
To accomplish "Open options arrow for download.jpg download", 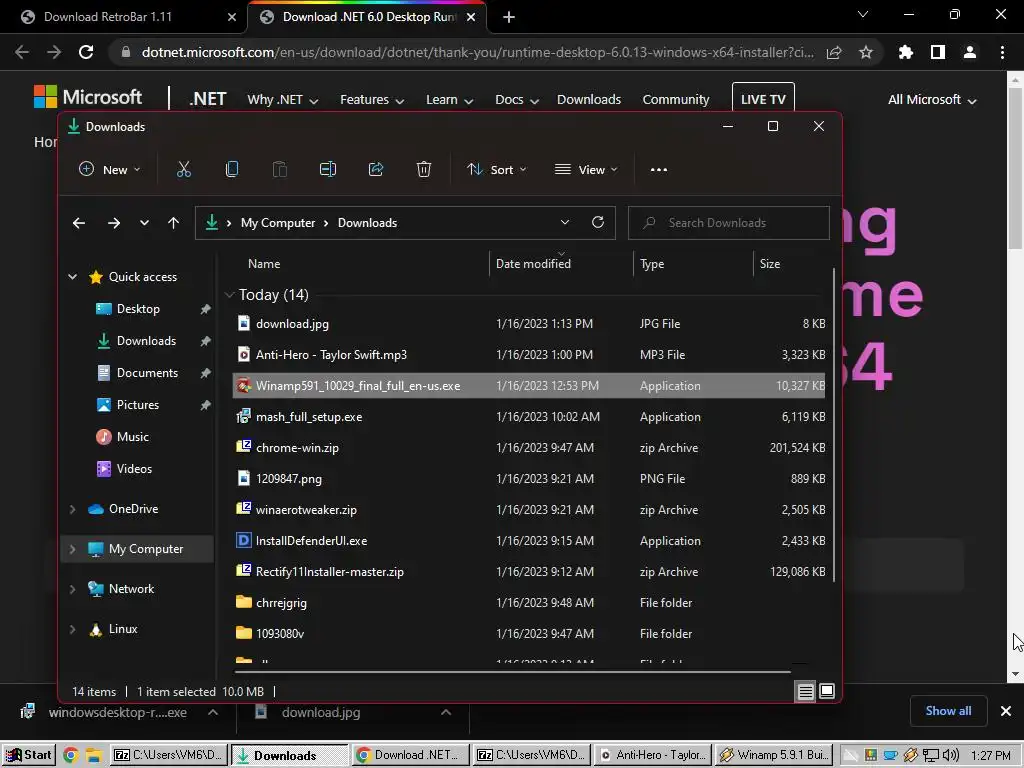I will 446,712.
